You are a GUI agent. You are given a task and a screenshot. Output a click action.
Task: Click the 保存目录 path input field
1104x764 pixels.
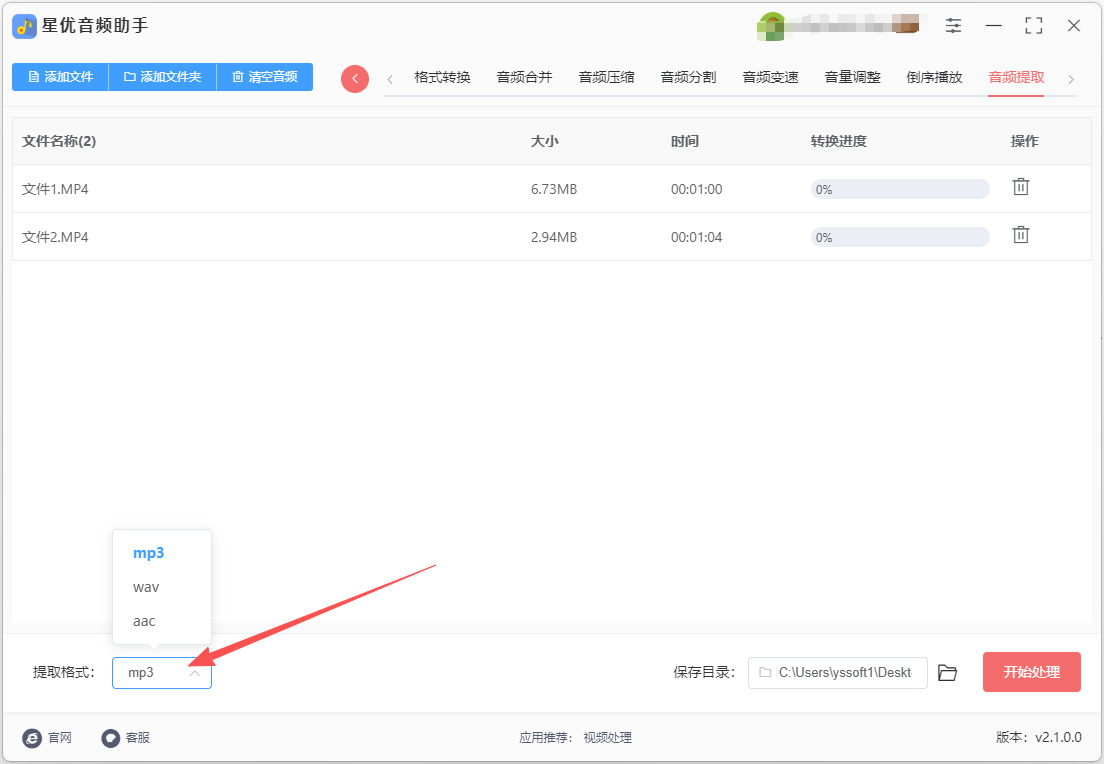[837, 672]
